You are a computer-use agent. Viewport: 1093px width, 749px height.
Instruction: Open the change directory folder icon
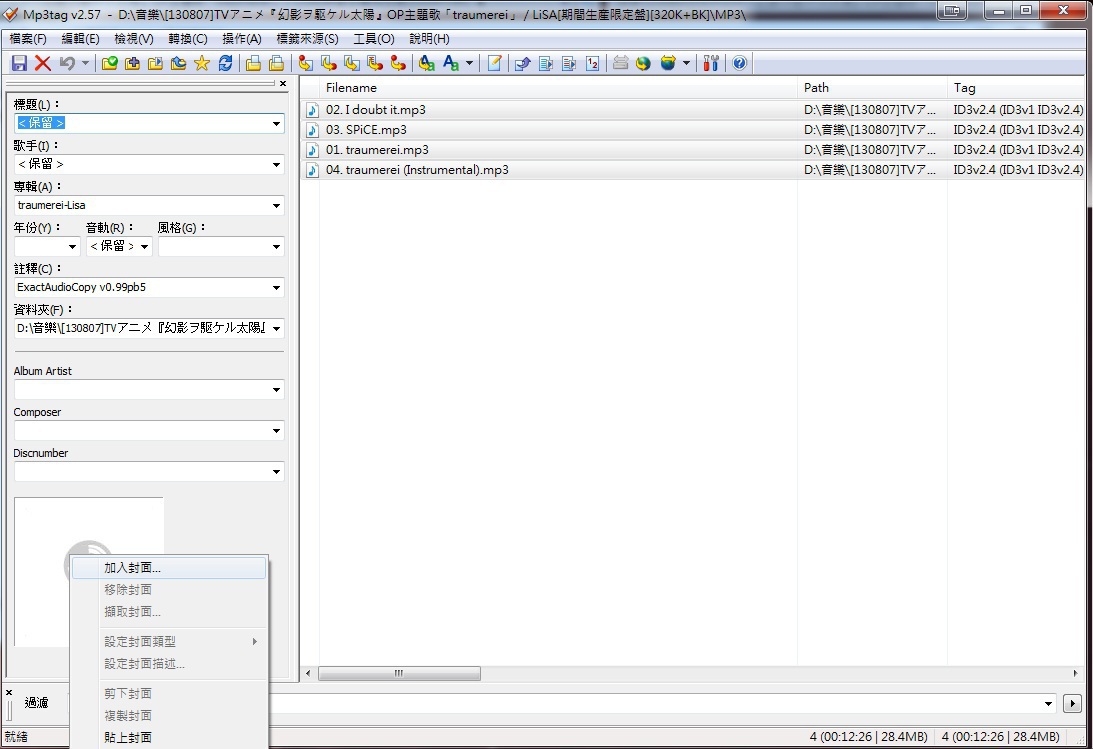(109, 63)
